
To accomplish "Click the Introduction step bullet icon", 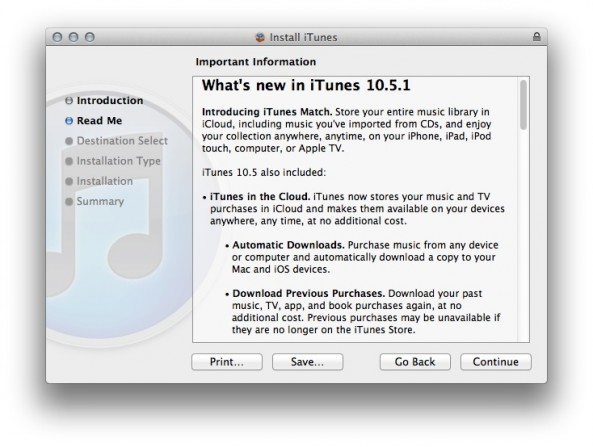I will pyautogui.click(x=69, y=101).
